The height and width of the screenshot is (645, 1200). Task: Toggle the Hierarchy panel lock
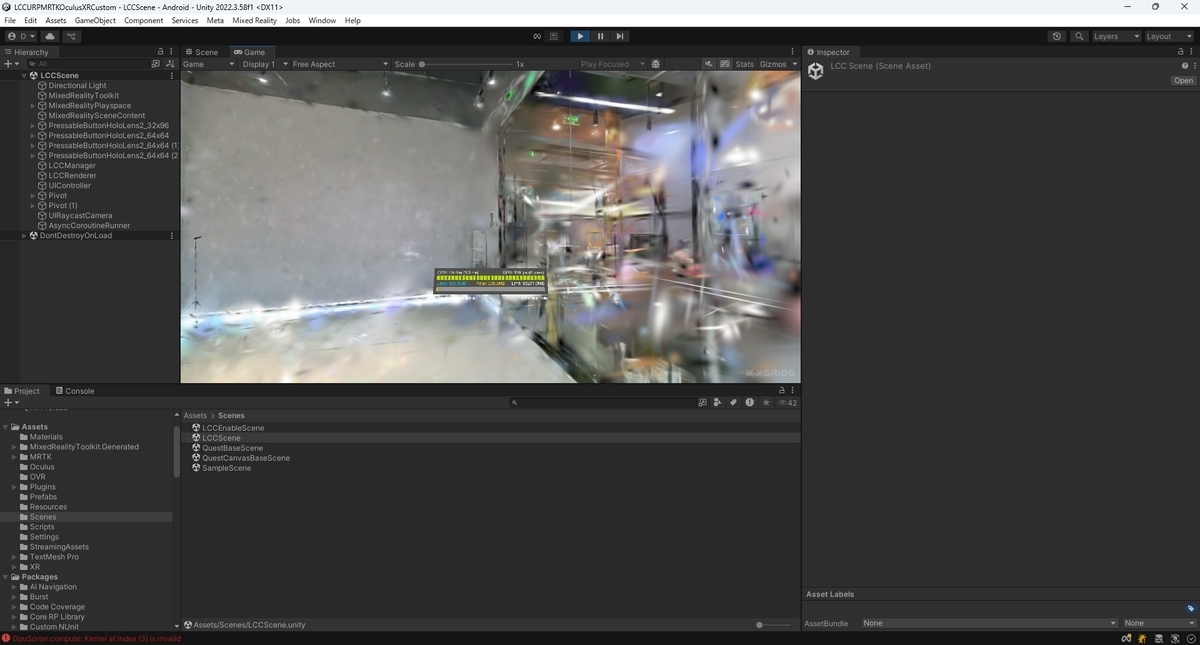(x=160, y=52)
